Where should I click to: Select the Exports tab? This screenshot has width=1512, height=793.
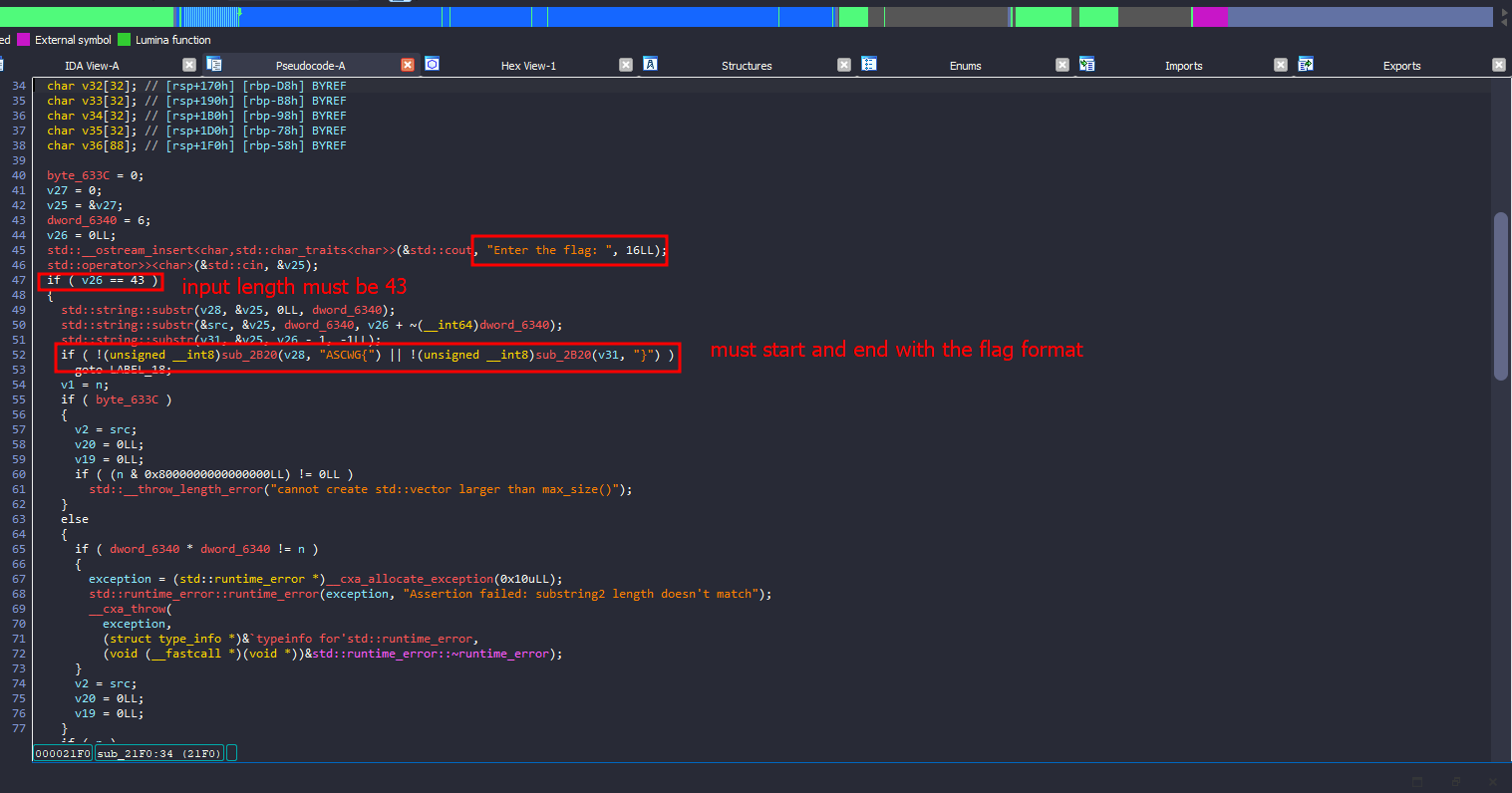1401,66
